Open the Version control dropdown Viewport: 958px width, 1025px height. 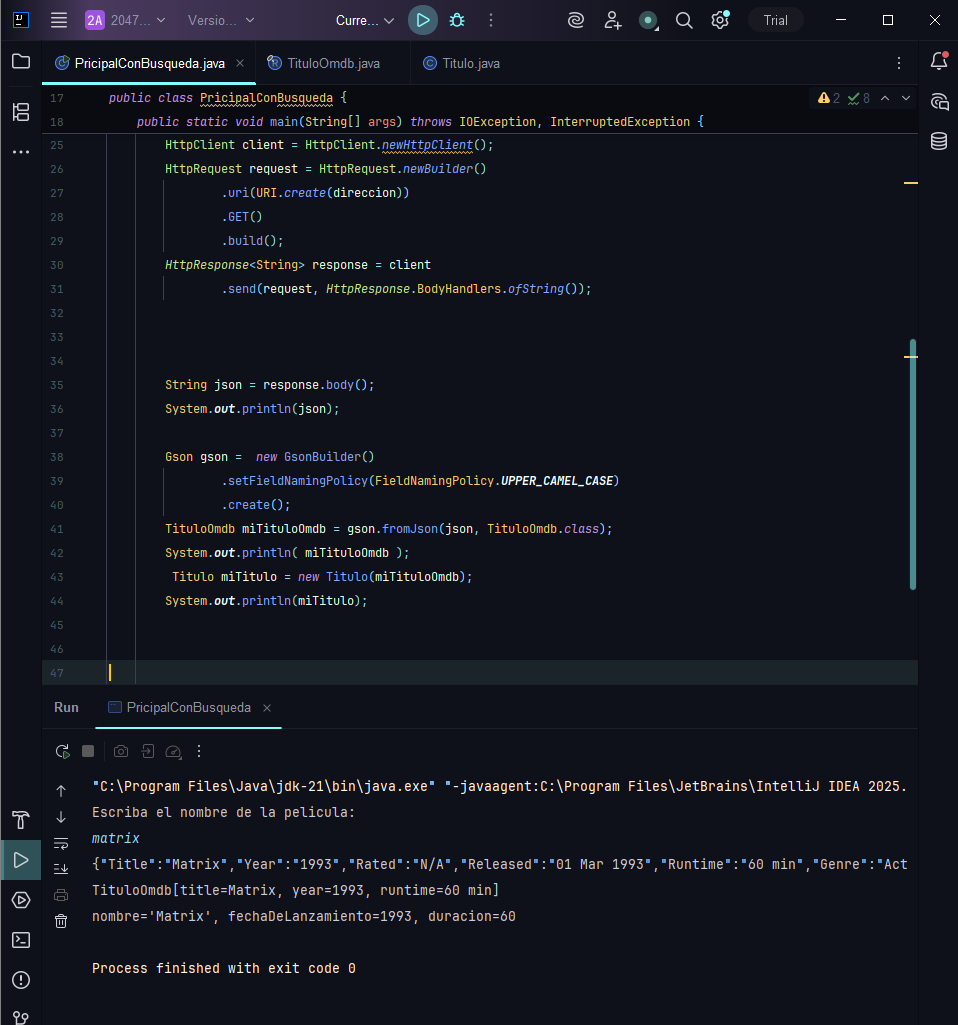pos(221,20)
